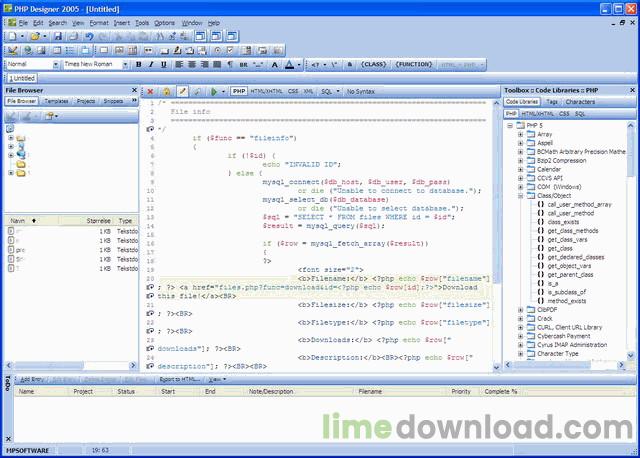640x458 pixels.
Task: Insert a paragraph mark with the pilcrow icon
Action: point(230,64)
